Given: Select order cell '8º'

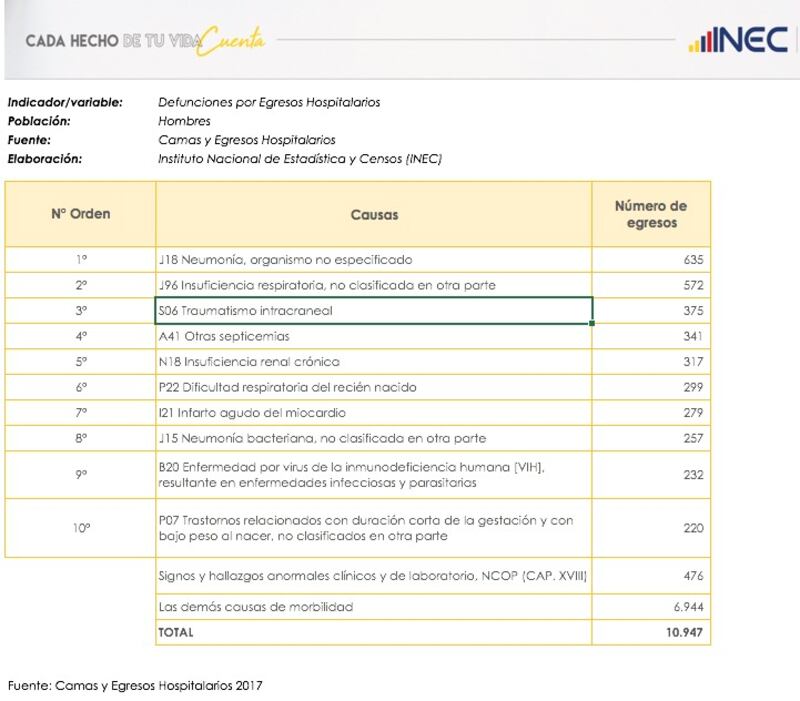Looking at the screenshot, I should [81, 438].
